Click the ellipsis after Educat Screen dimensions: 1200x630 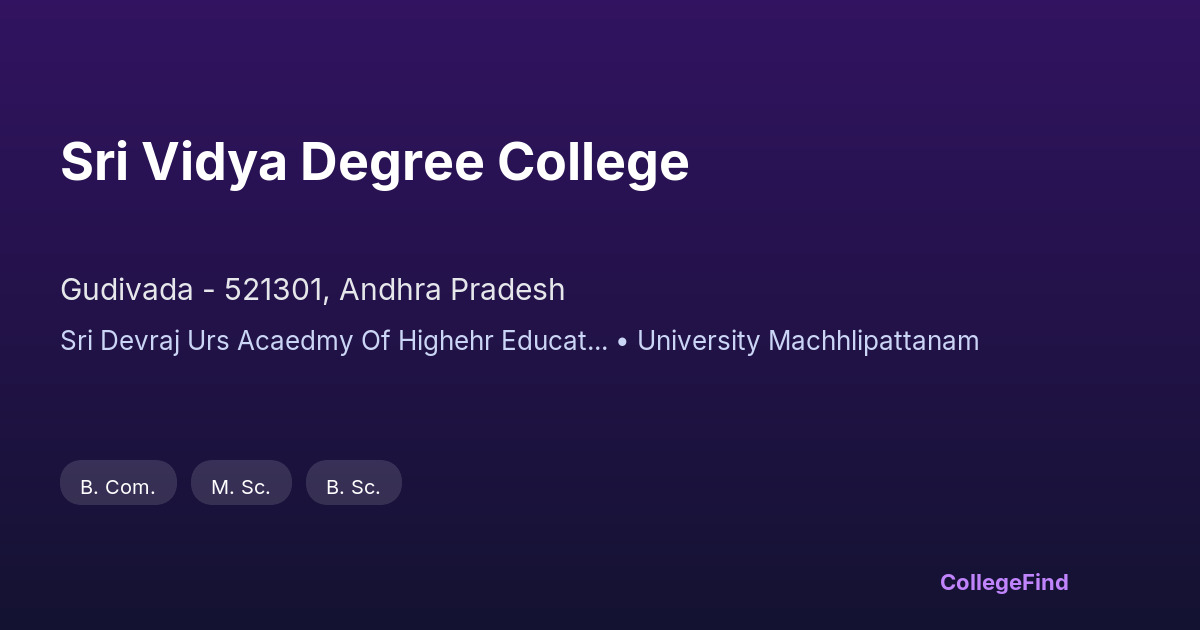tap(598, 341)
